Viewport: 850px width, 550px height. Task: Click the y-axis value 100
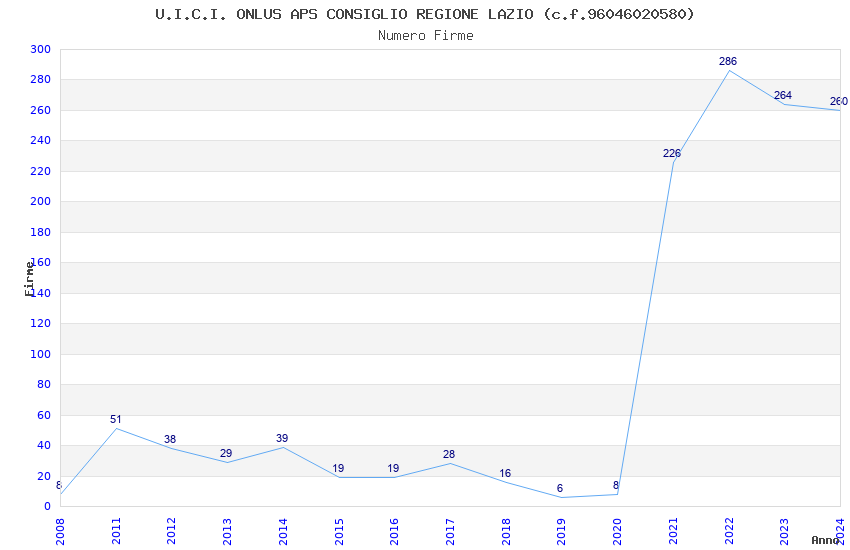[41, 354]
